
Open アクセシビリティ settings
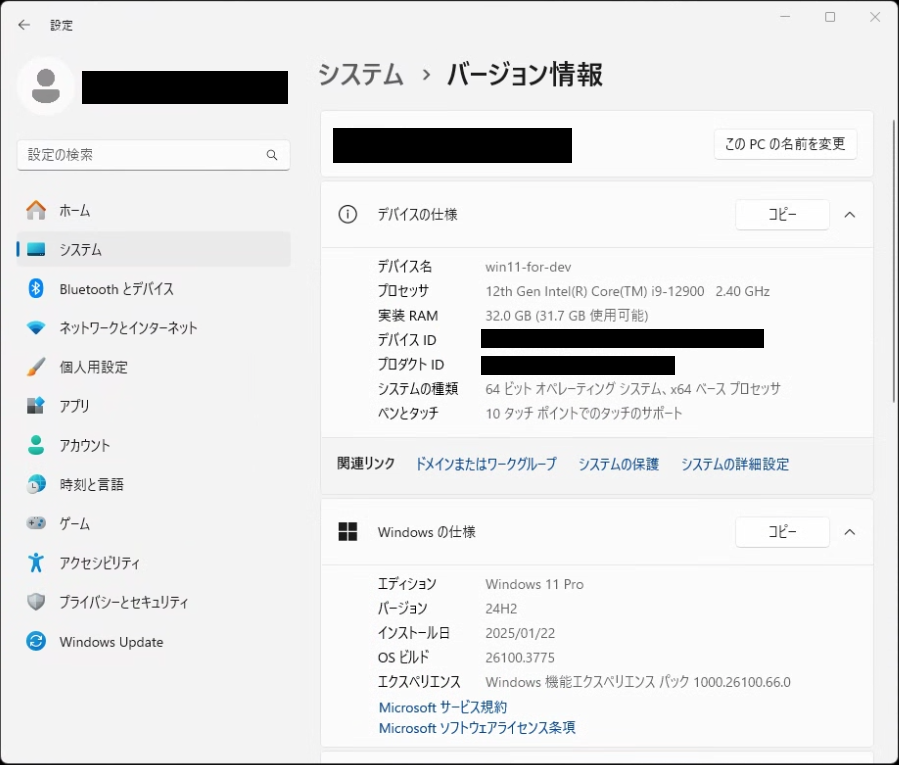point(154,563)
